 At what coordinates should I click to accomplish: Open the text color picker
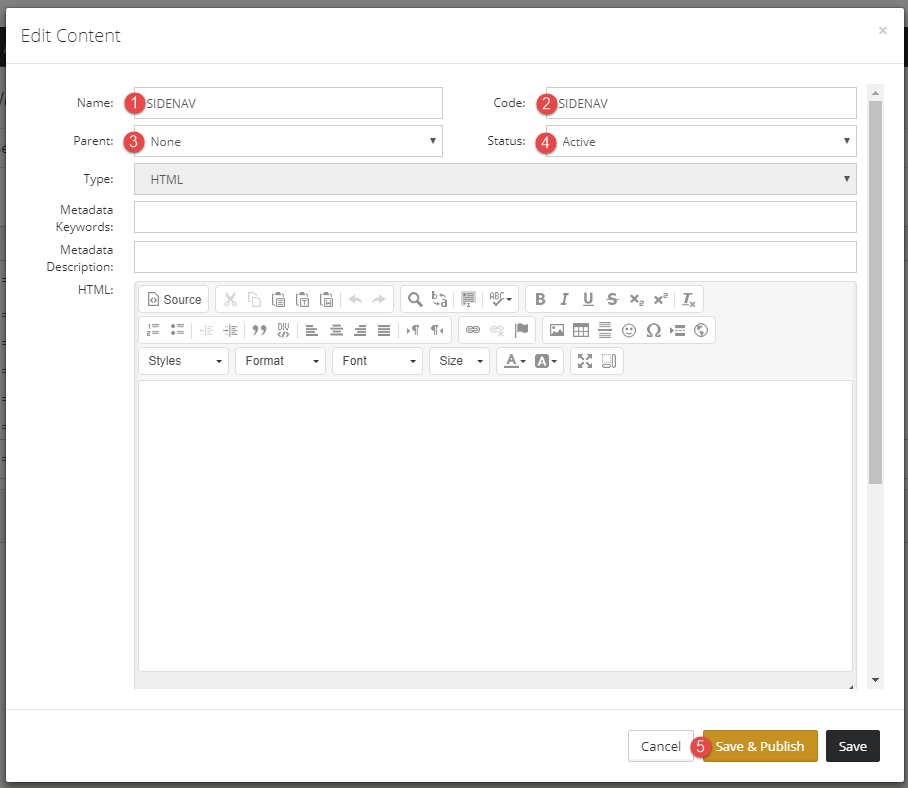(x=514, y=361)
